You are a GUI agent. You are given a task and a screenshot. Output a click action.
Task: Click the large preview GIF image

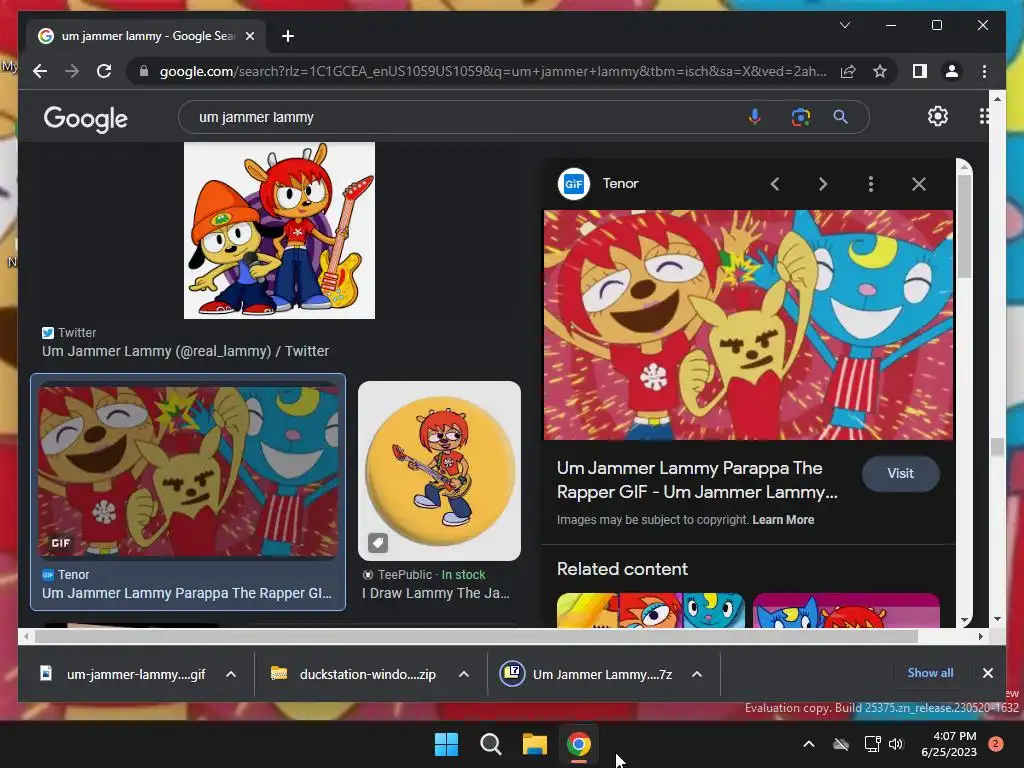(x=748, y=325)
